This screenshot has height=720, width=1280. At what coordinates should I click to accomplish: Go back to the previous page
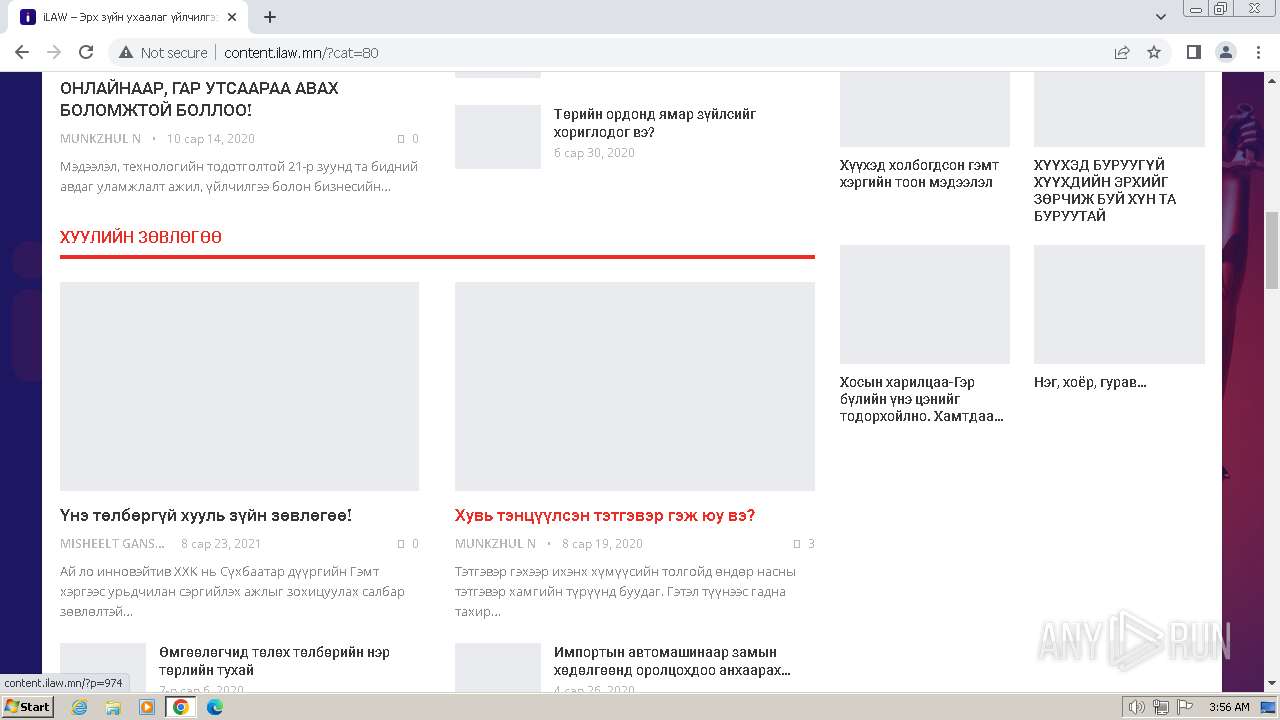coord(22,52)
